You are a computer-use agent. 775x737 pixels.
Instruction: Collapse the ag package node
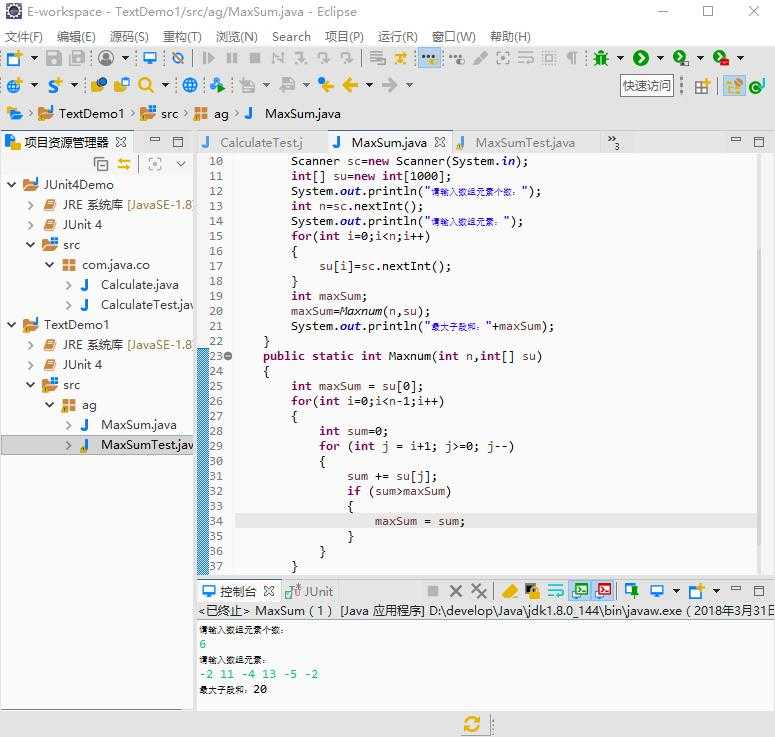coord(50,405)
